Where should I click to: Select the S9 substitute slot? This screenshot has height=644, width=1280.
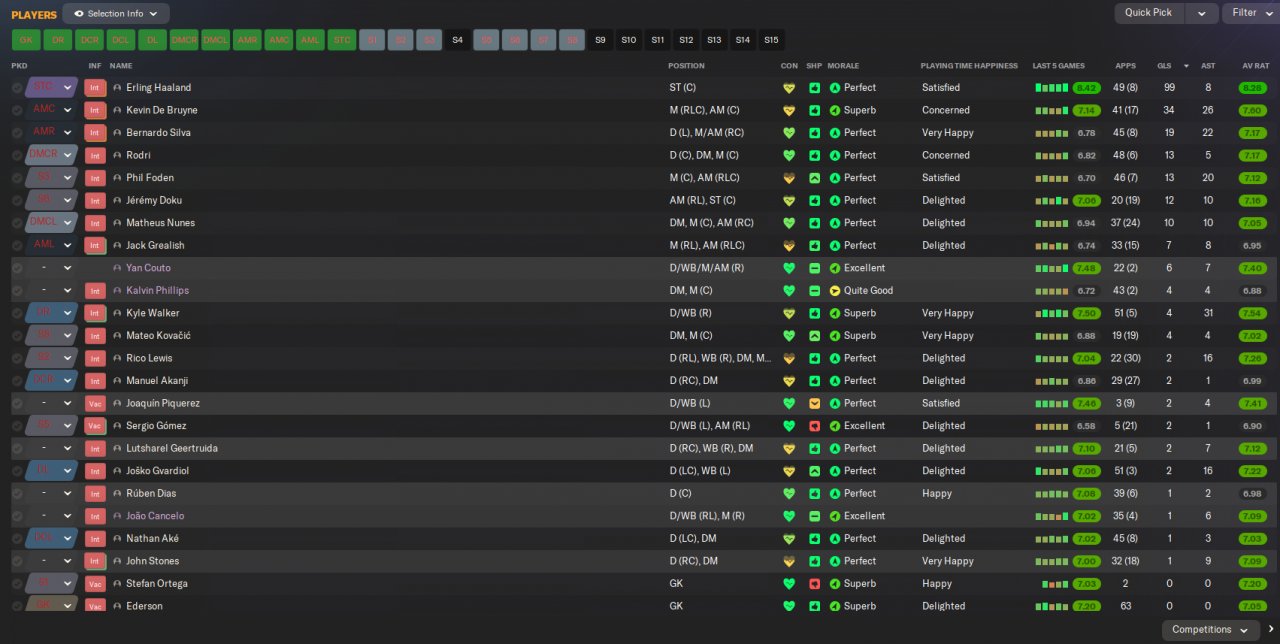(x=600, y=40)
